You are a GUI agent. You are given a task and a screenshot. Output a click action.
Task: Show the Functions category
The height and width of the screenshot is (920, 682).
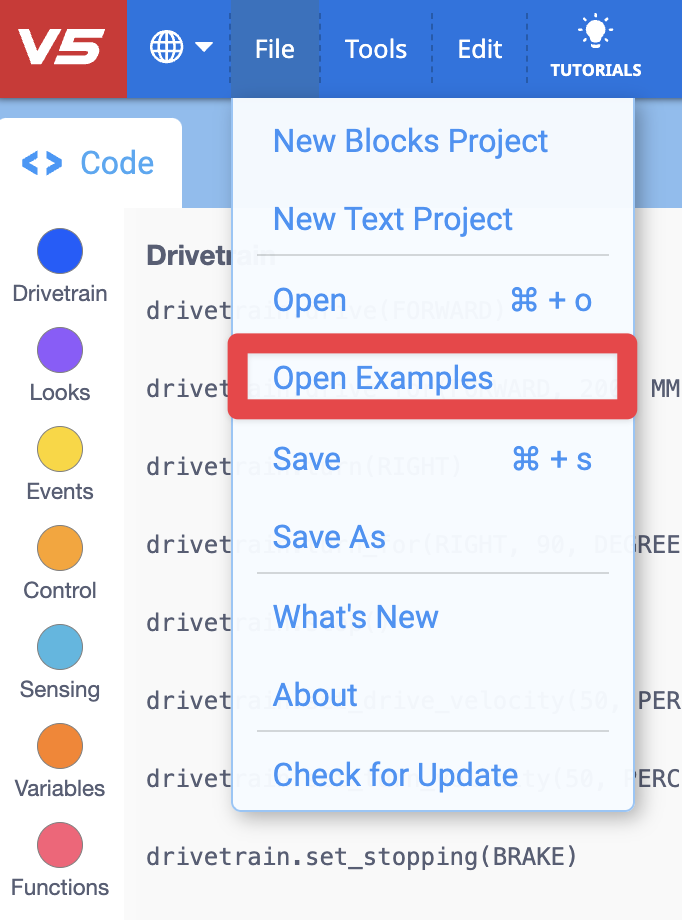point(60,845)
